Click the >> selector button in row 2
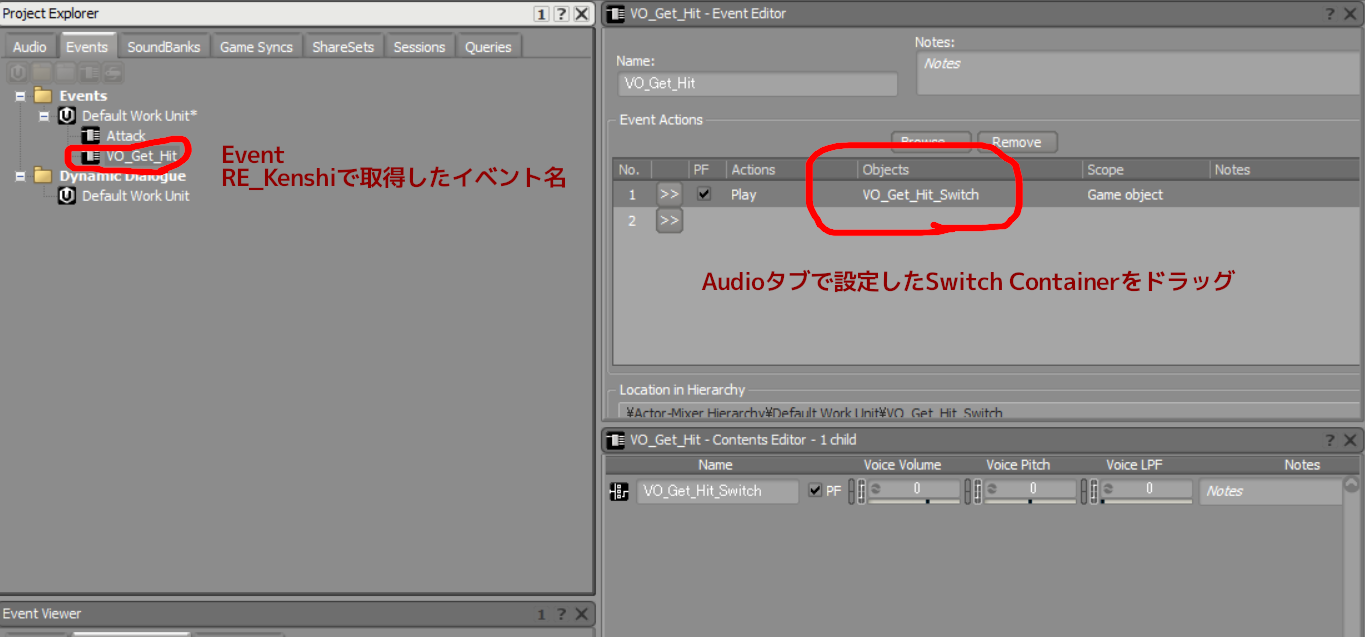Image resolution: width=1365 pixels, height=637 pixels. pyautogui.click(x=669, y=221)
